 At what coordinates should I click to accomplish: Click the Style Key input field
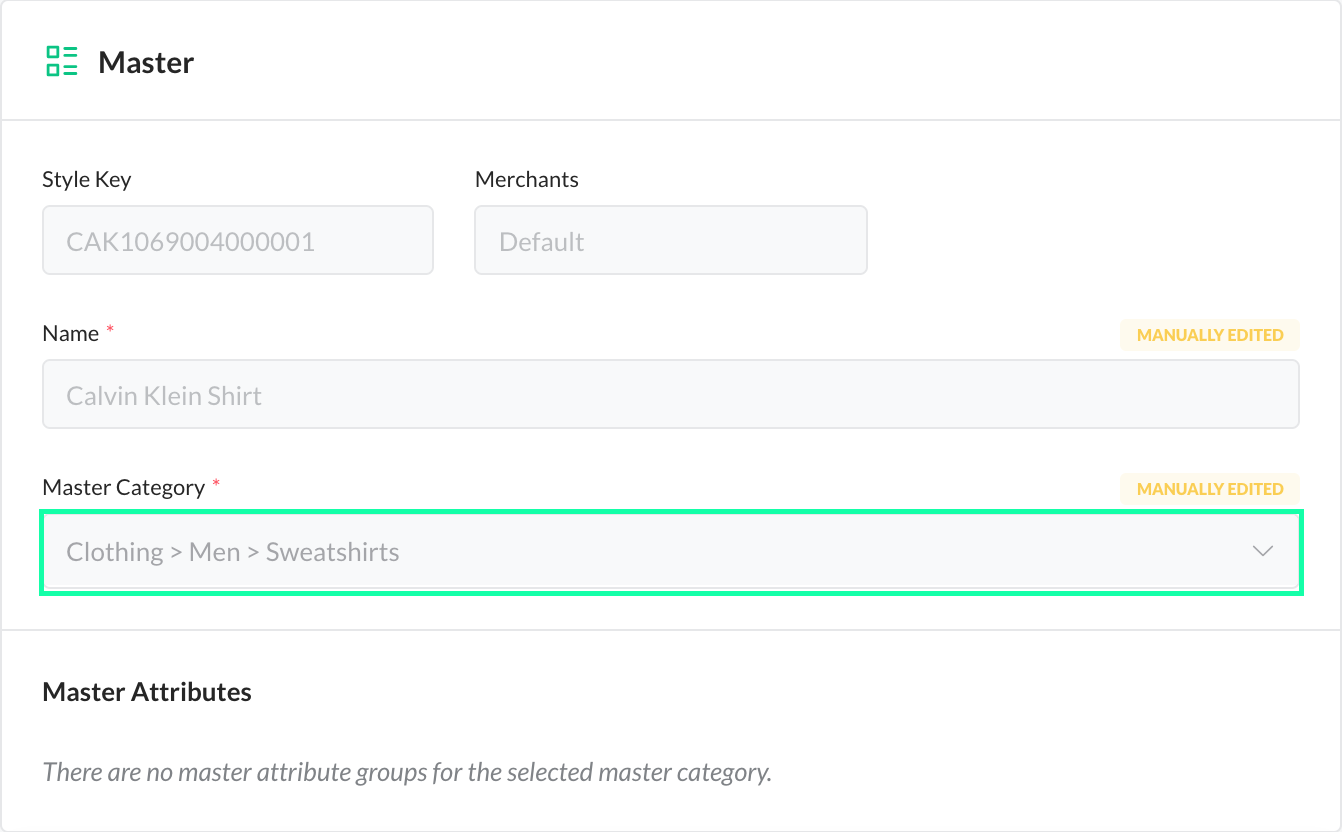click(x=237, y=241)
